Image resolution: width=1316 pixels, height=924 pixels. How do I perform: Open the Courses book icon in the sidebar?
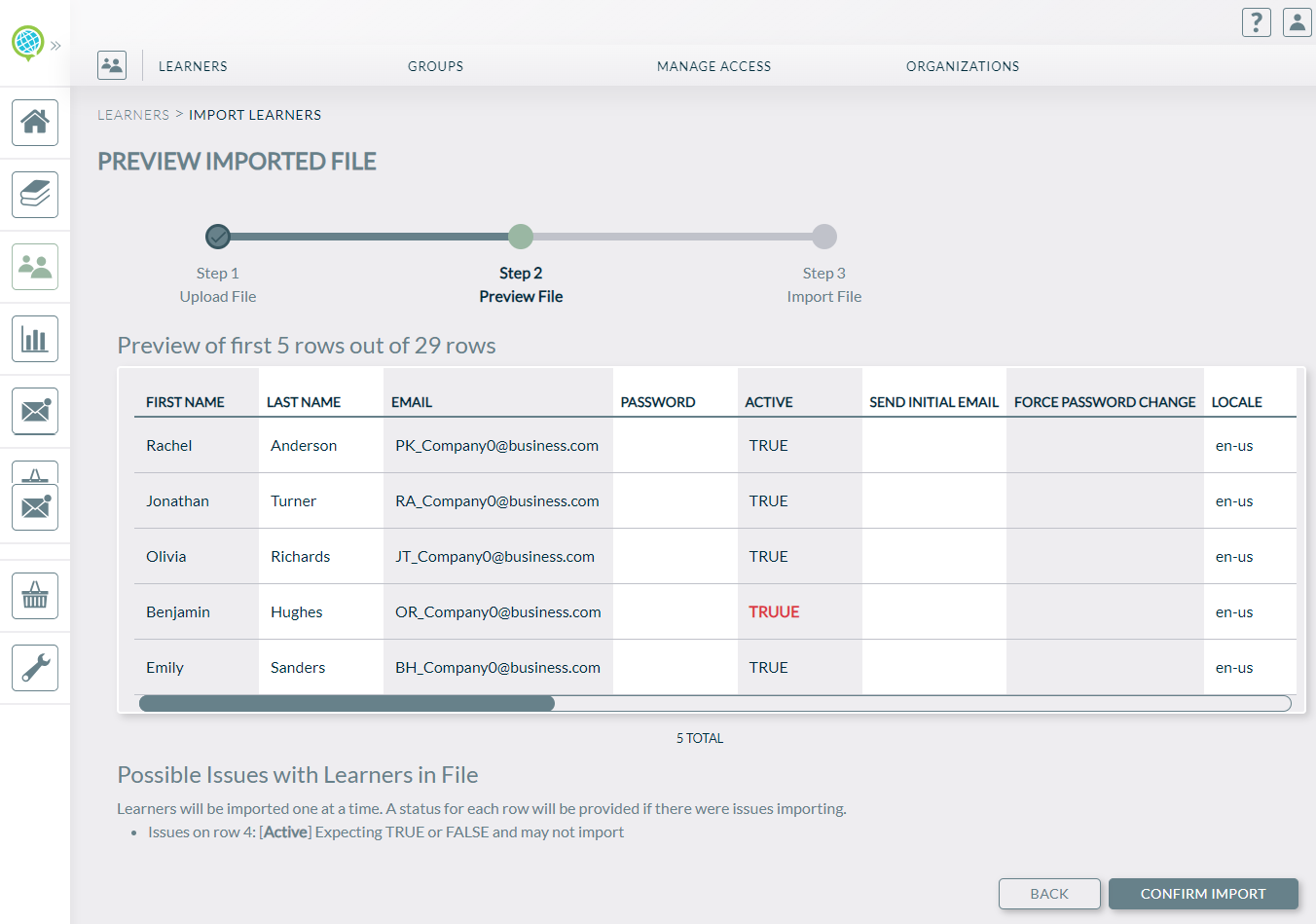pos(34,195)
